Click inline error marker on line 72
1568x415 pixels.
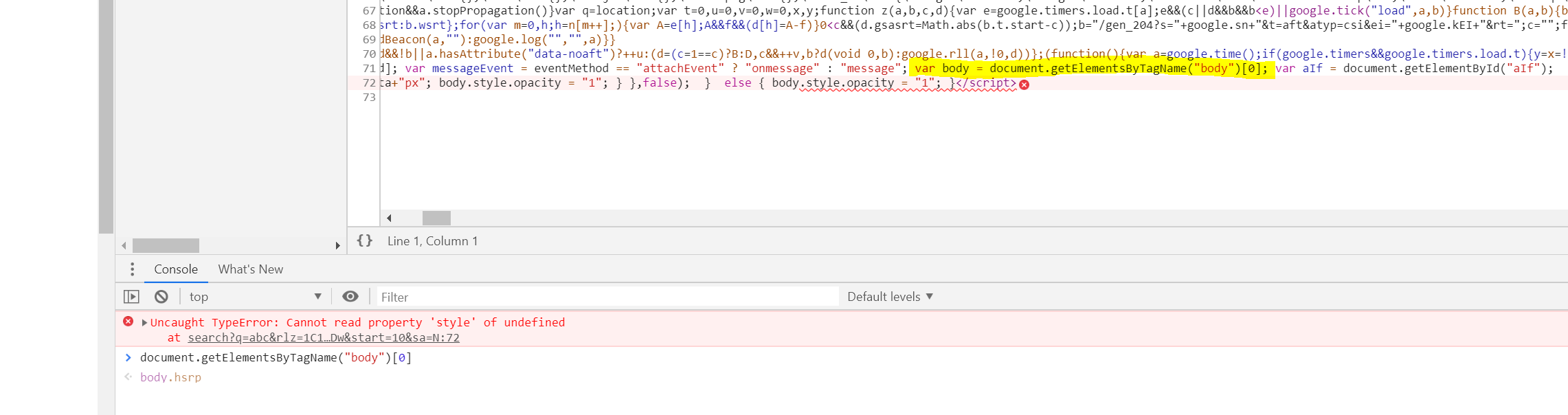point(1024,85)
